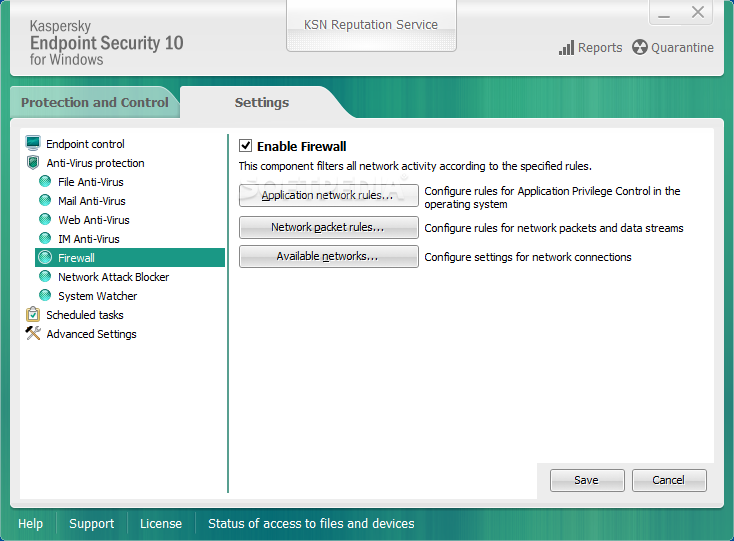734x541 pixels.
Task: Select IM Anti-Virus in the tree
Action: click(89, 239)
